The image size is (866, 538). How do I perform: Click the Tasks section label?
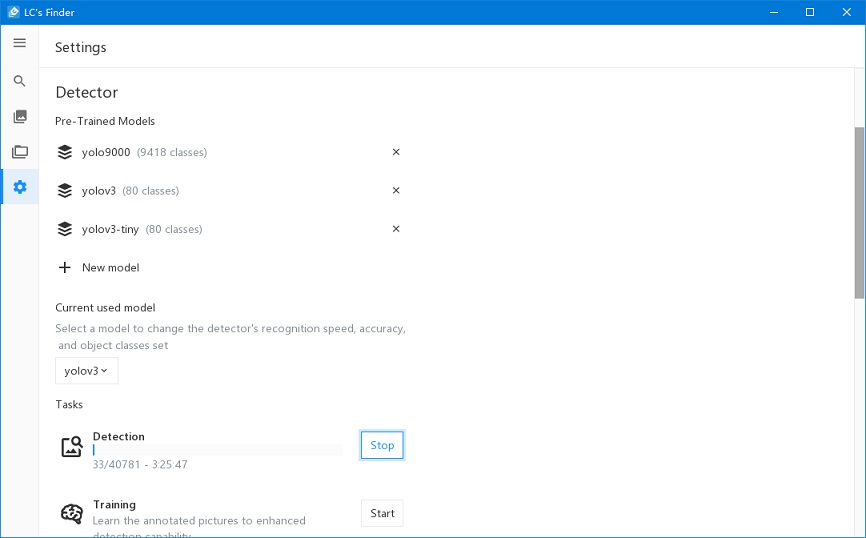(69, 404)
